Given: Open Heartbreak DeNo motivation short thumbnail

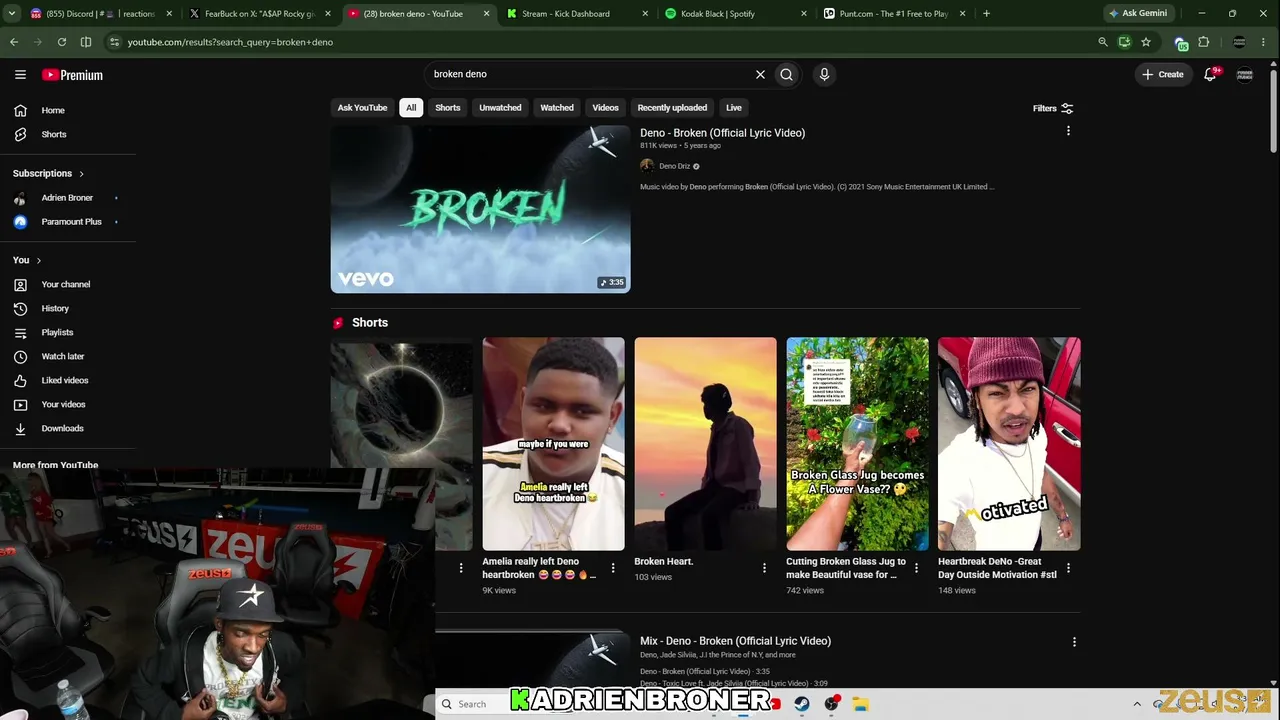Looking at the screenshot, I should click(1009, 444).
